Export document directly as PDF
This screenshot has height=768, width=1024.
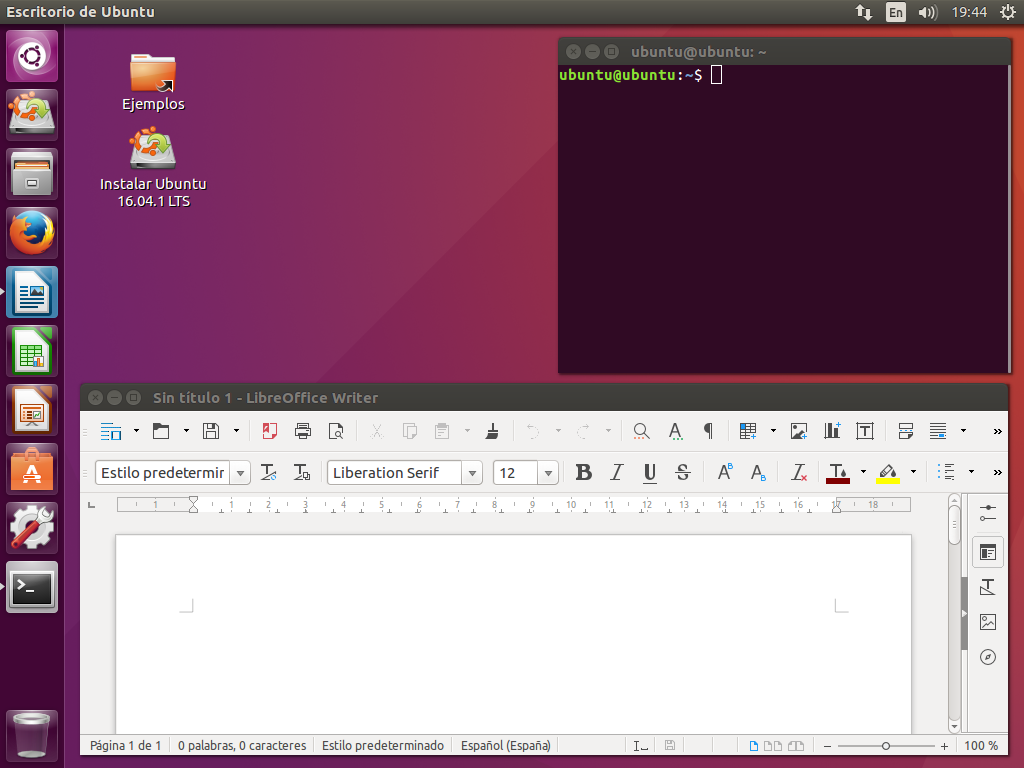[269, 431]
